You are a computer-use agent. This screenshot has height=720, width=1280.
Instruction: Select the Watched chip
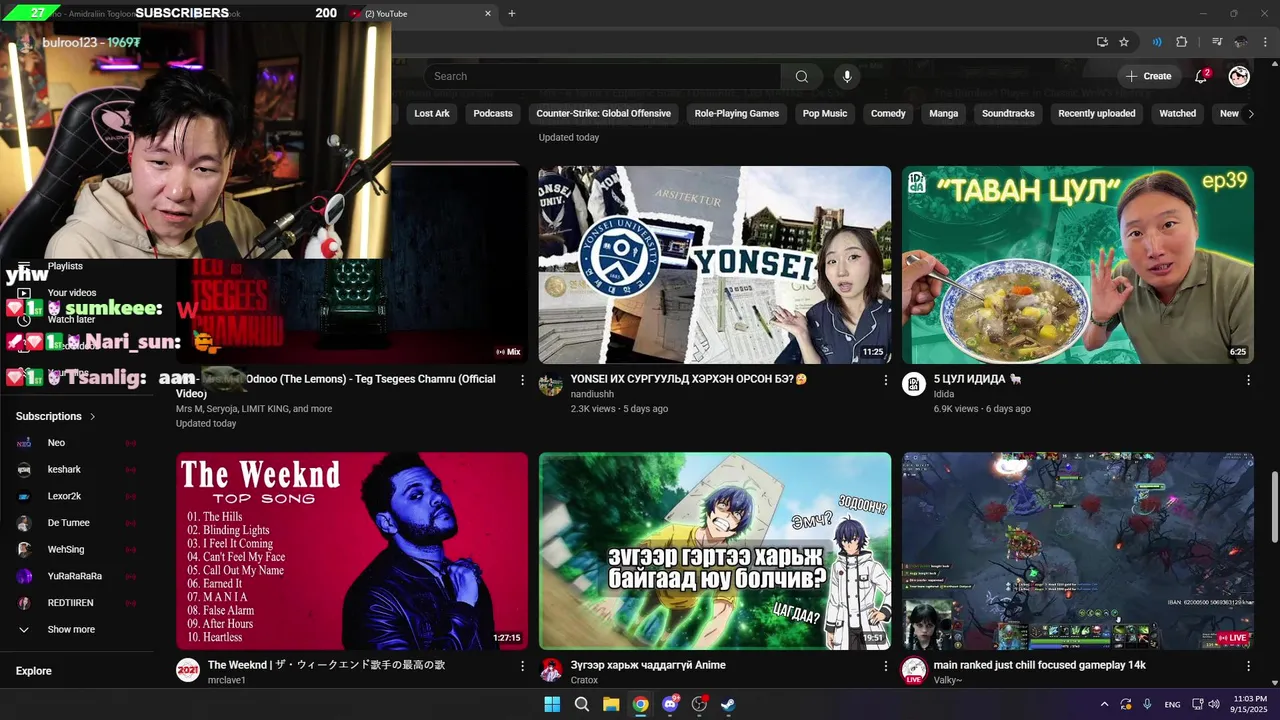[1178, 114]
